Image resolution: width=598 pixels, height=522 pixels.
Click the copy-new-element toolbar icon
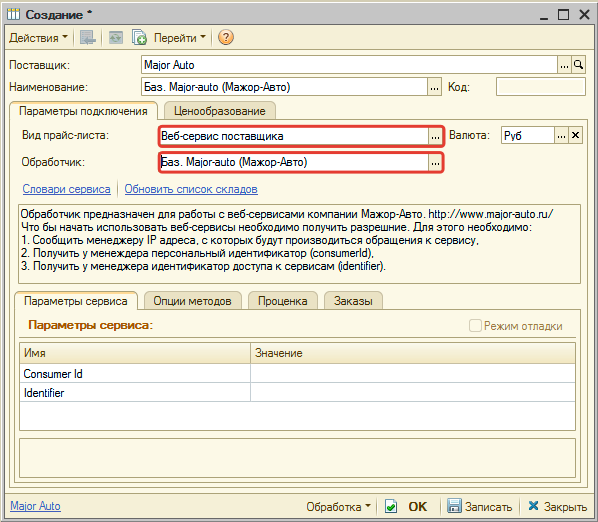139,37
